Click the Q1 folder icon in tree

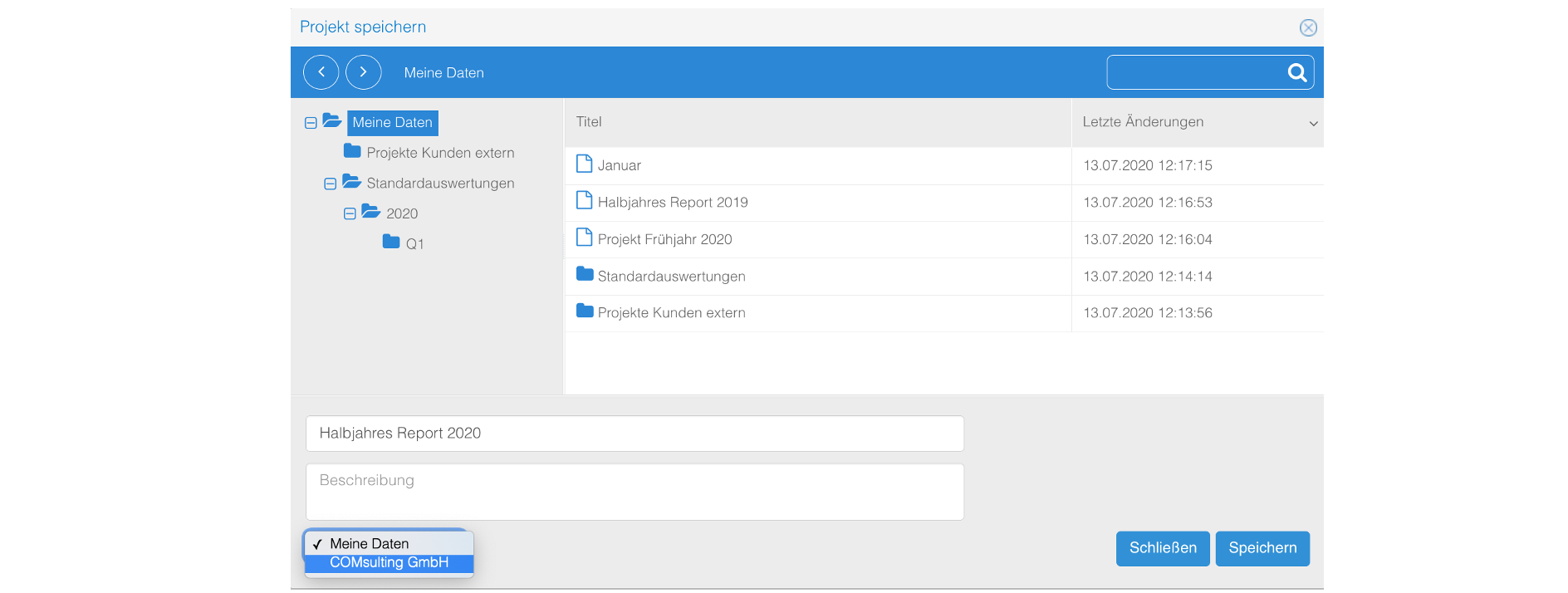point(391,242)
